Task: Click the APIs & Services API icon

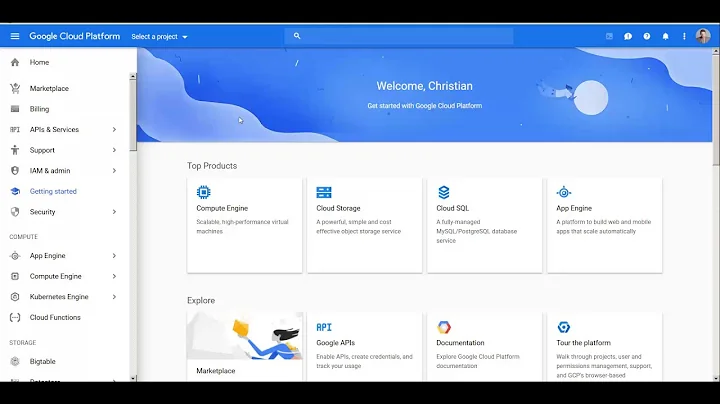Action: [15, 129]
